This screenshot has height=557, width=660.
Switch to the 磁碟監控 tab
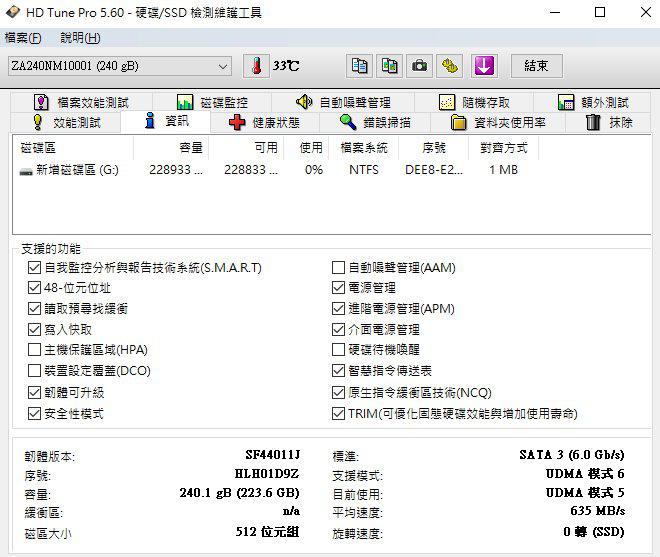click(212, 102)
